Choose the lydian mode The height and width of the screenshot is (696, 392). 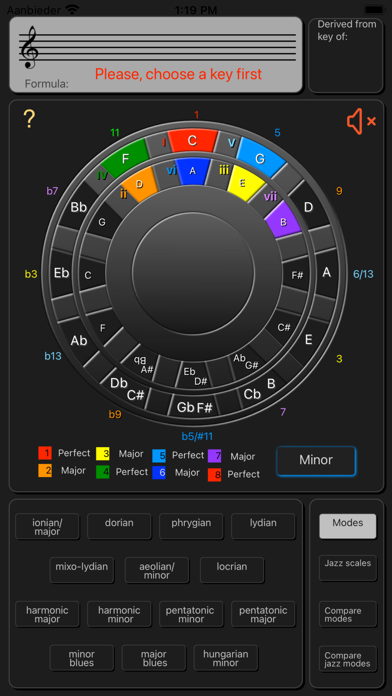(263, 526)
